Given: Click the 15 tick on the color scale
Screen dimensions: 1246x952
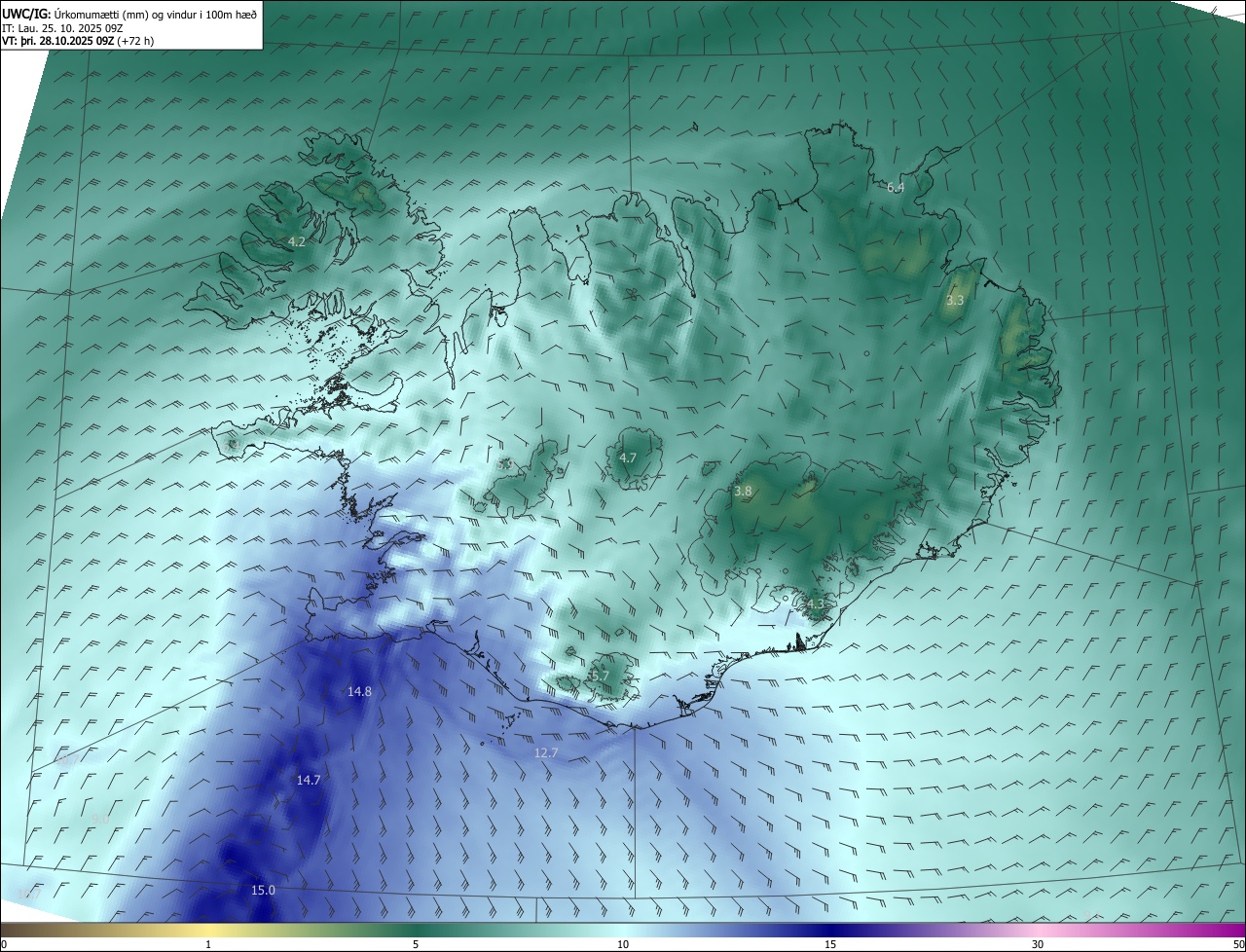Looking at the screenshot, I should click(830, 944).
